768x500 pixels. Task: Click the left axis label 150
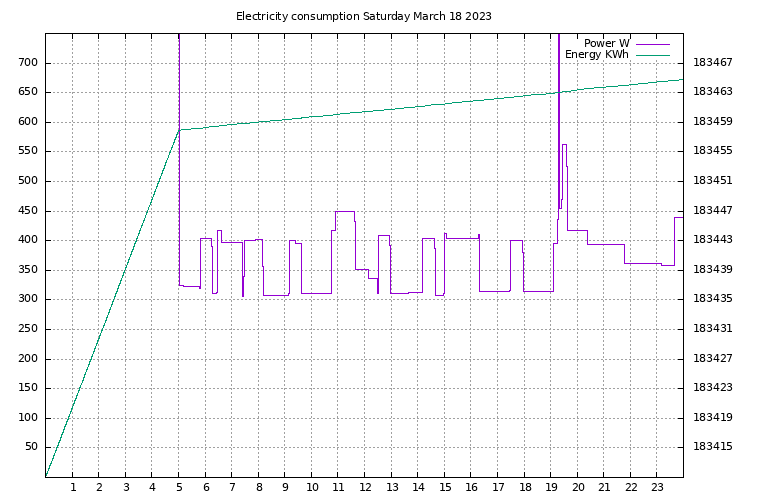click(28, 387)
